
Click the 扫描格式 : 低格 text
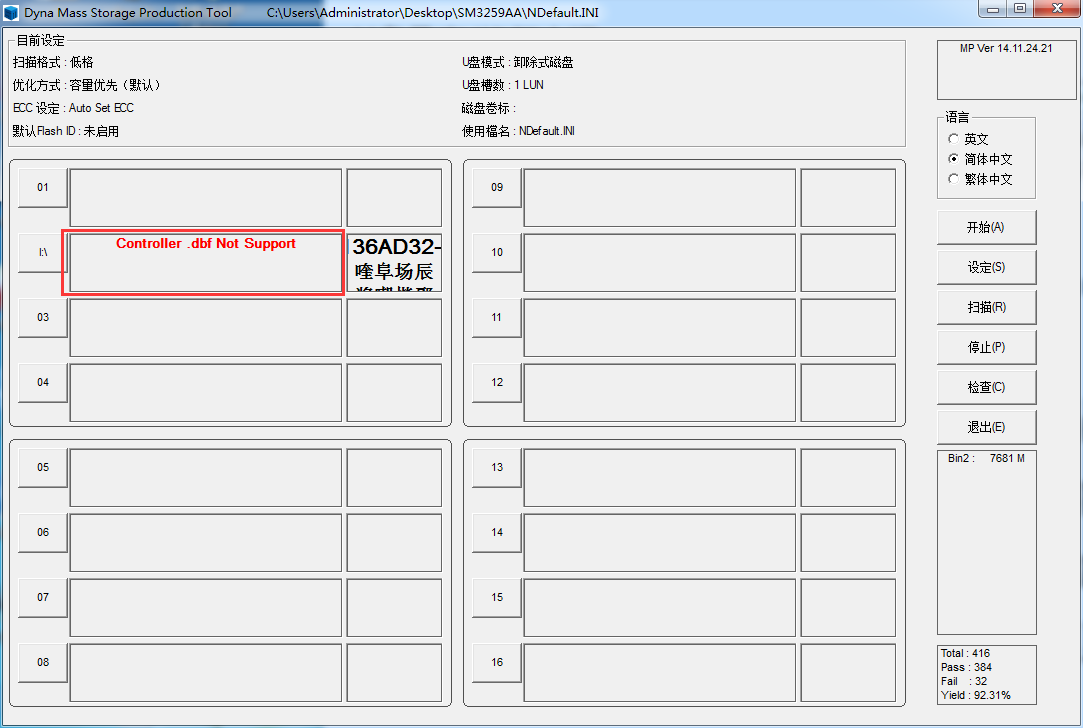point(53,62)
